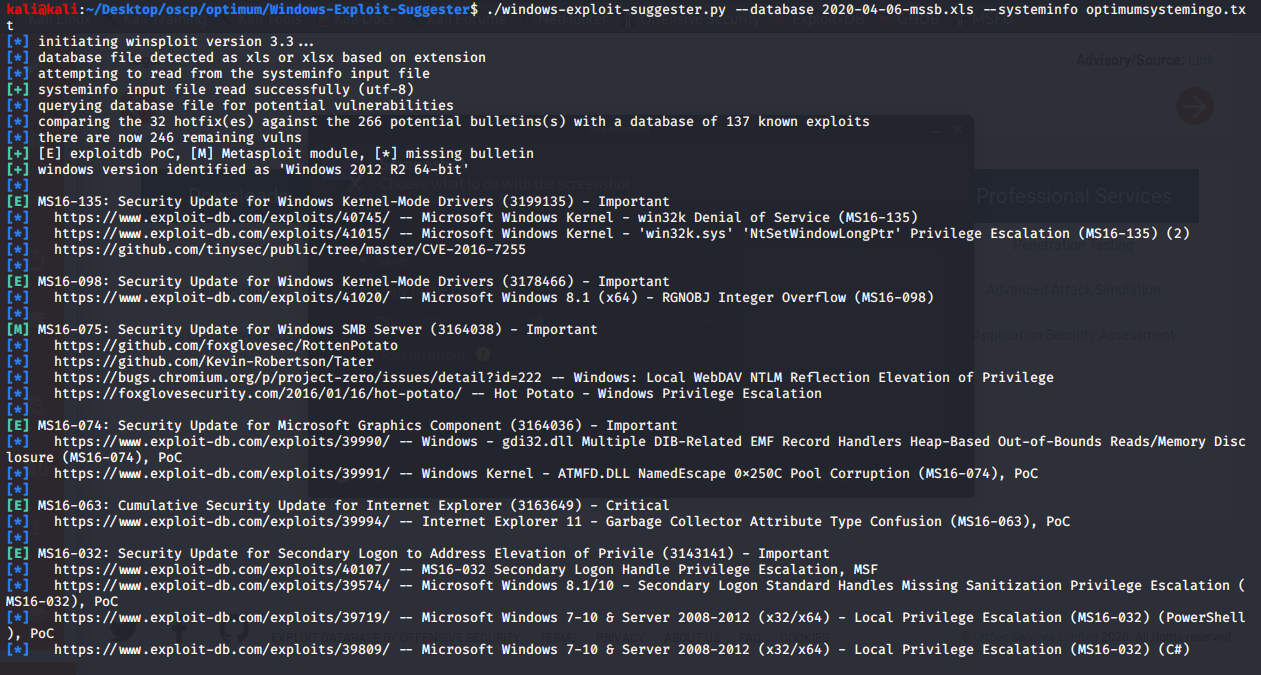Select the '[E] exploitdb PoC, [M] Metasploit module' legend line

coord(286,153)
